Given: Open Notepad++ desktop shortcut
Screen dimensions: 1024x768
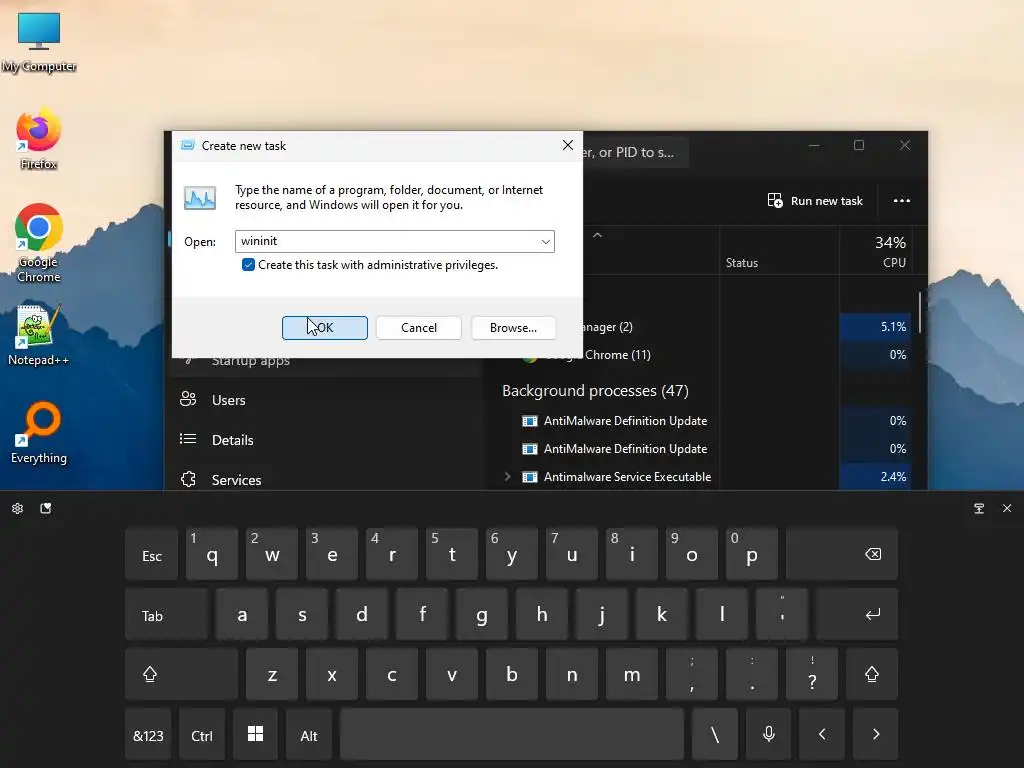Looking at the screenshot, I should [x=39, y=335].
